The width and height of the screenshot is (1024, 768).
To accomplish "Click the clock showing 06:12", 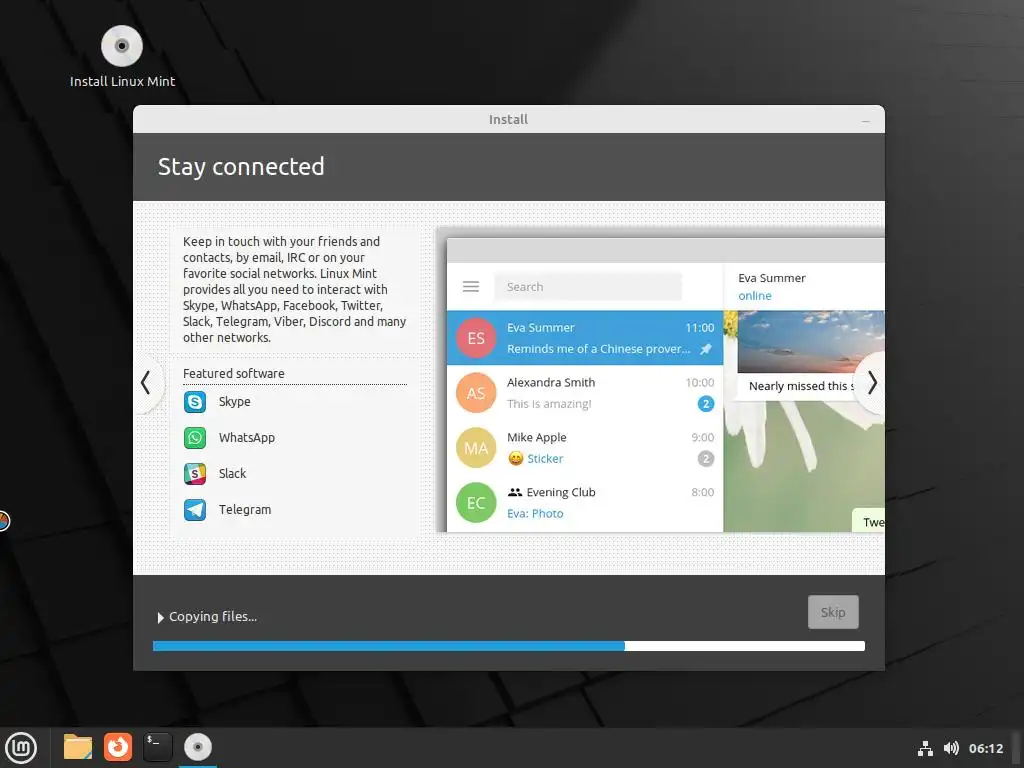I will pyautogui.click(x=985, y=748).
